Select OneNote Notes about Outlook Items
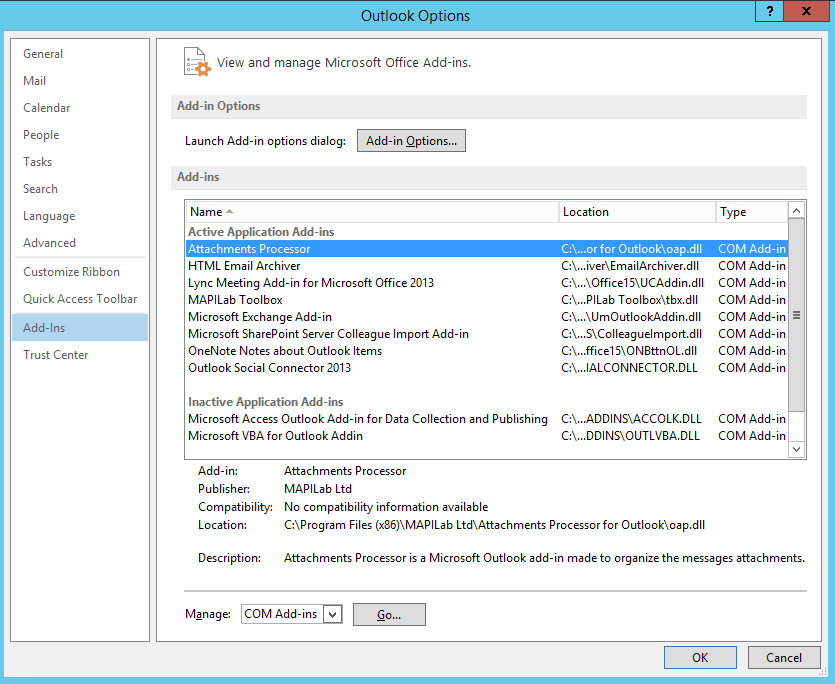 (x=487, y=351)
